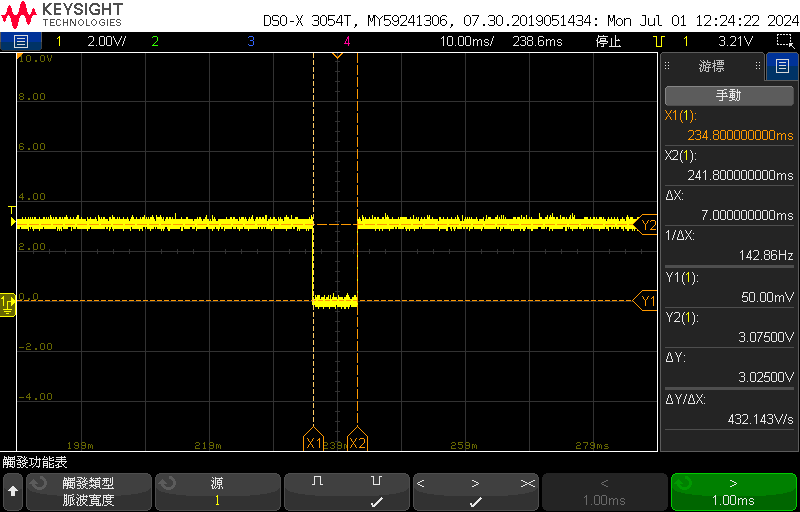Click the trigger time reference triangle at top
Image resolution: width=800 pixels, height=512 pixels.
(x=337, y=55)
